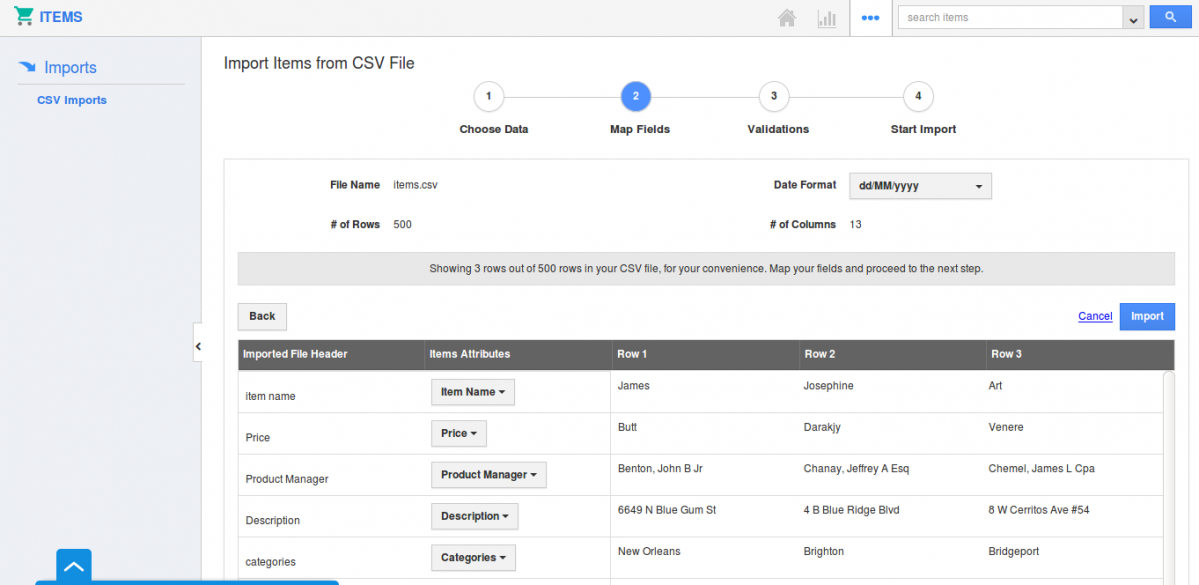Open the search options dropdown arrow
This screenshot has width=1199, height=585.
point(1133,18)
